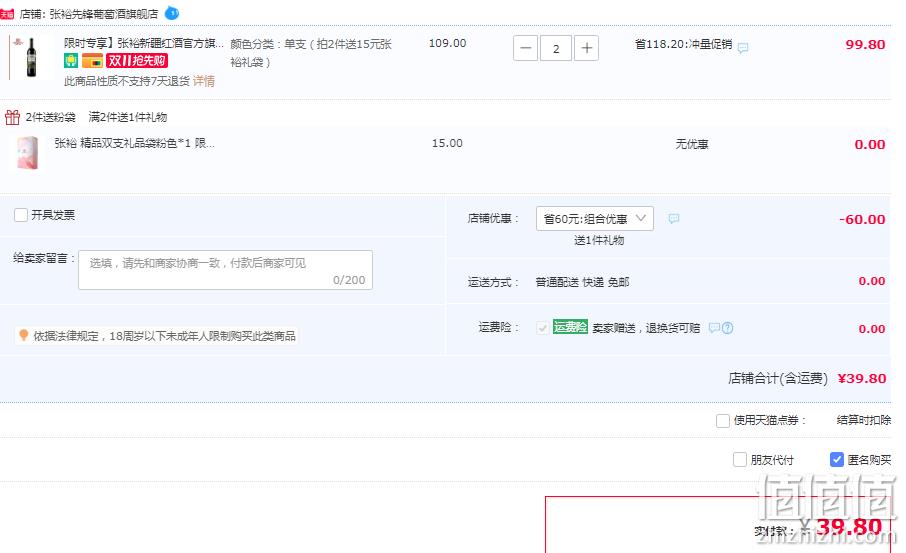The height and width of the screenshot is (553, 906).
Task: Click the 双11抢先购 promotion badge
Action: click(x=137, y=61)
